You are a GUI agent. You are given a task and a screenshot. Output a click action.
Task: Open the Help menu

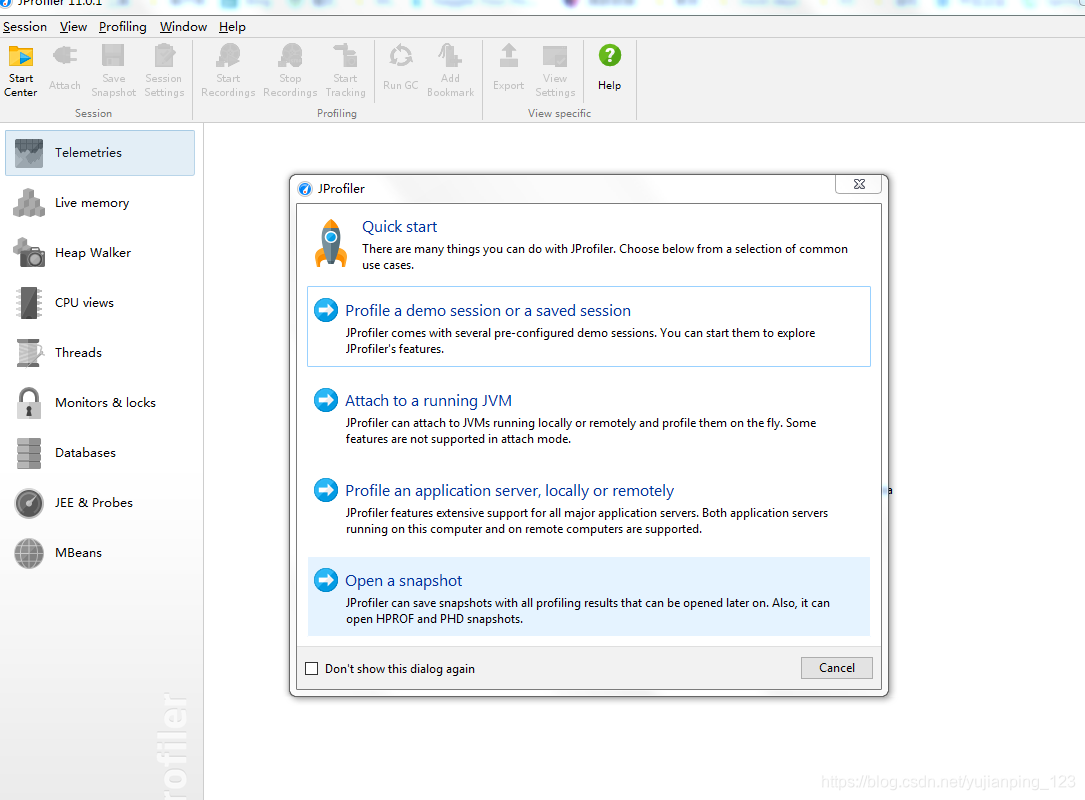click(232, 27)
